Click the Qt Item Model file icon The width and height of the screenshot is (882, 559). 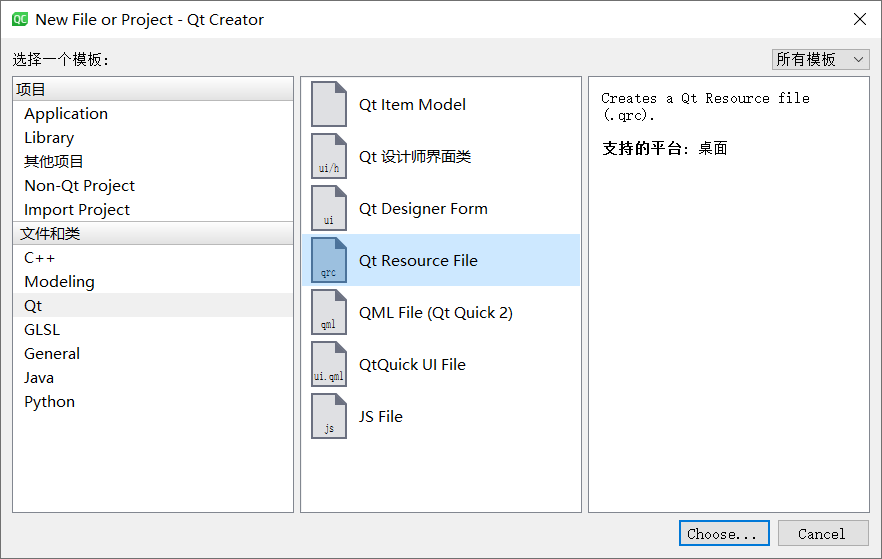[x=328, y=104]
